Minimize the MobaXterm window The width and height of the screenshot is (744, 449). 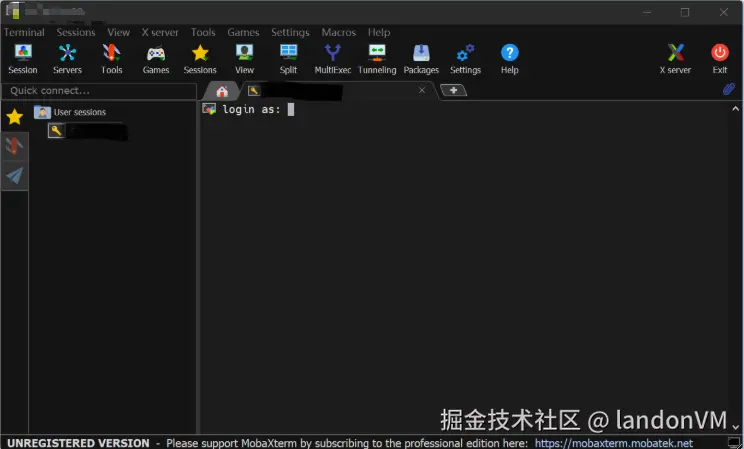[x=647, y=12]
